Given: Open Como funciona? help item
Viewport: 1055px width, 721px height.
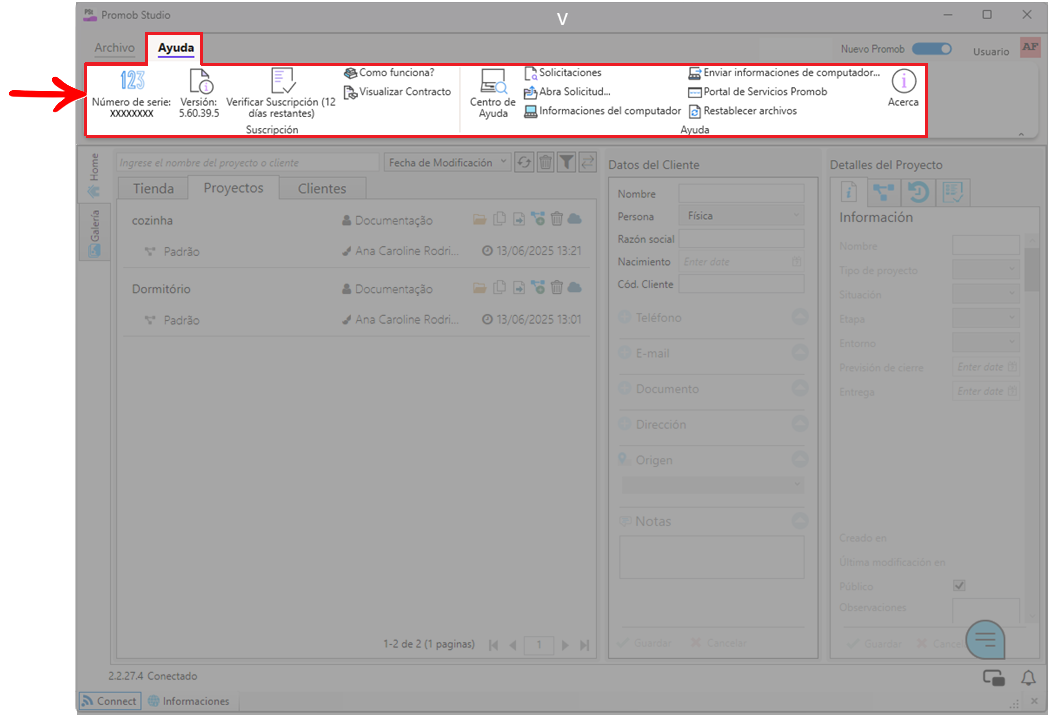Looking at the screenshot, I should tap(390, 73).
